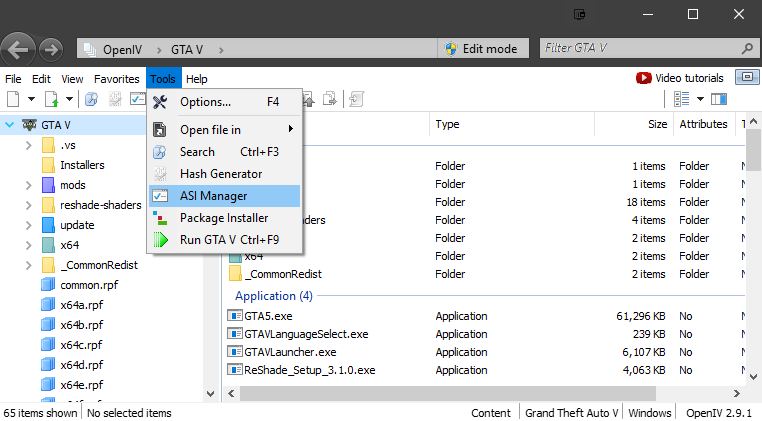Open the Edit menu
Viewport: 762px width, 421px height.
point(41,79)
